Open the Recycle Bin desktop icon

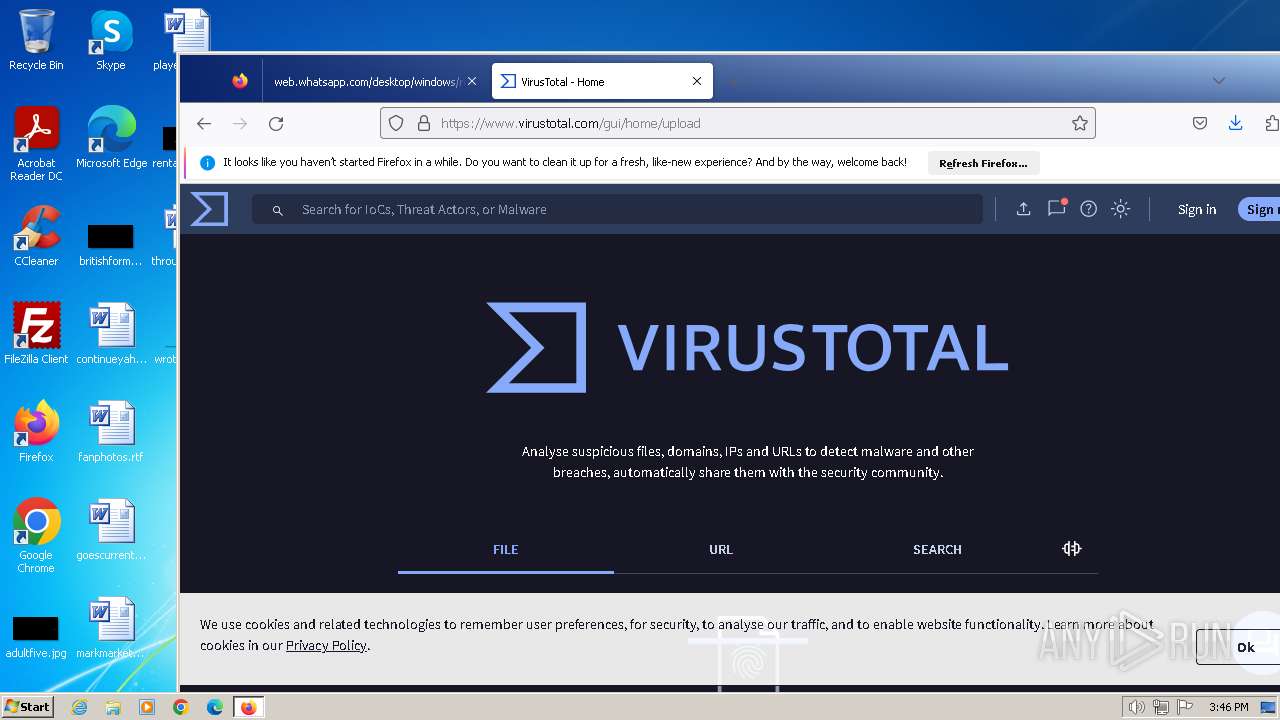(36, 40)
